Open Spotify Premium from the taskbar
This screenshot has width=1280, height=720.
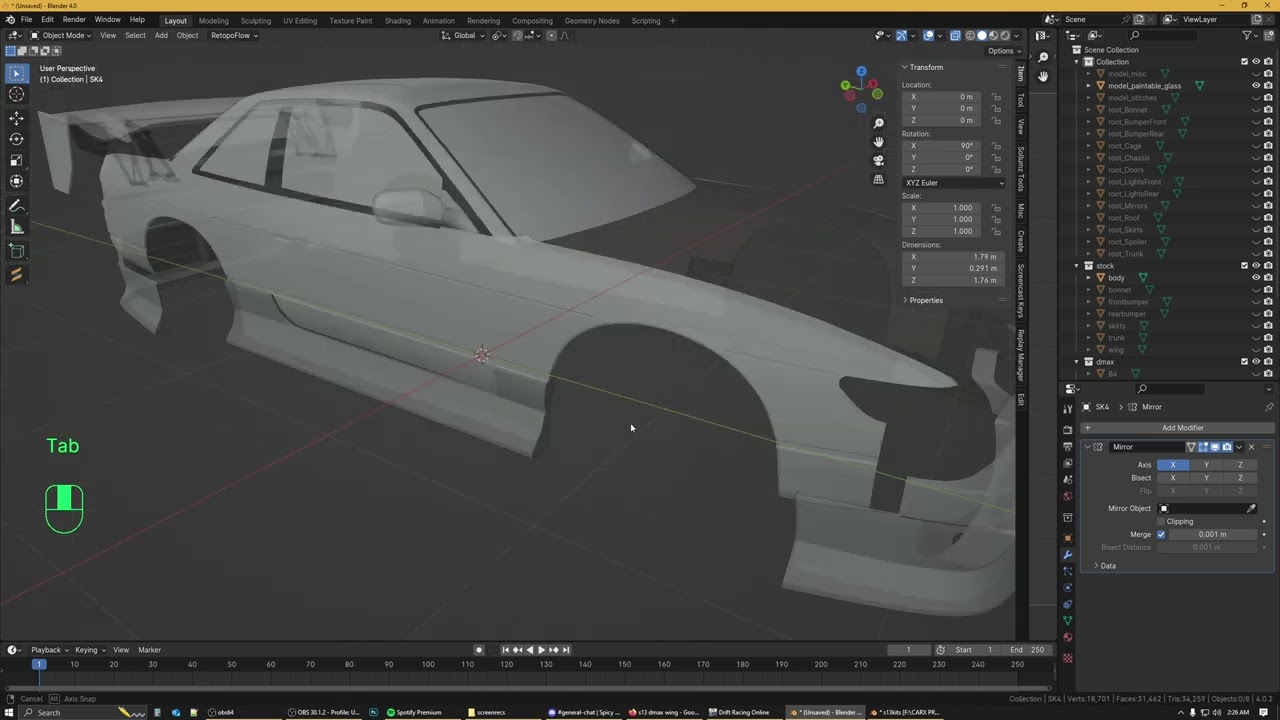pos(414,712)
